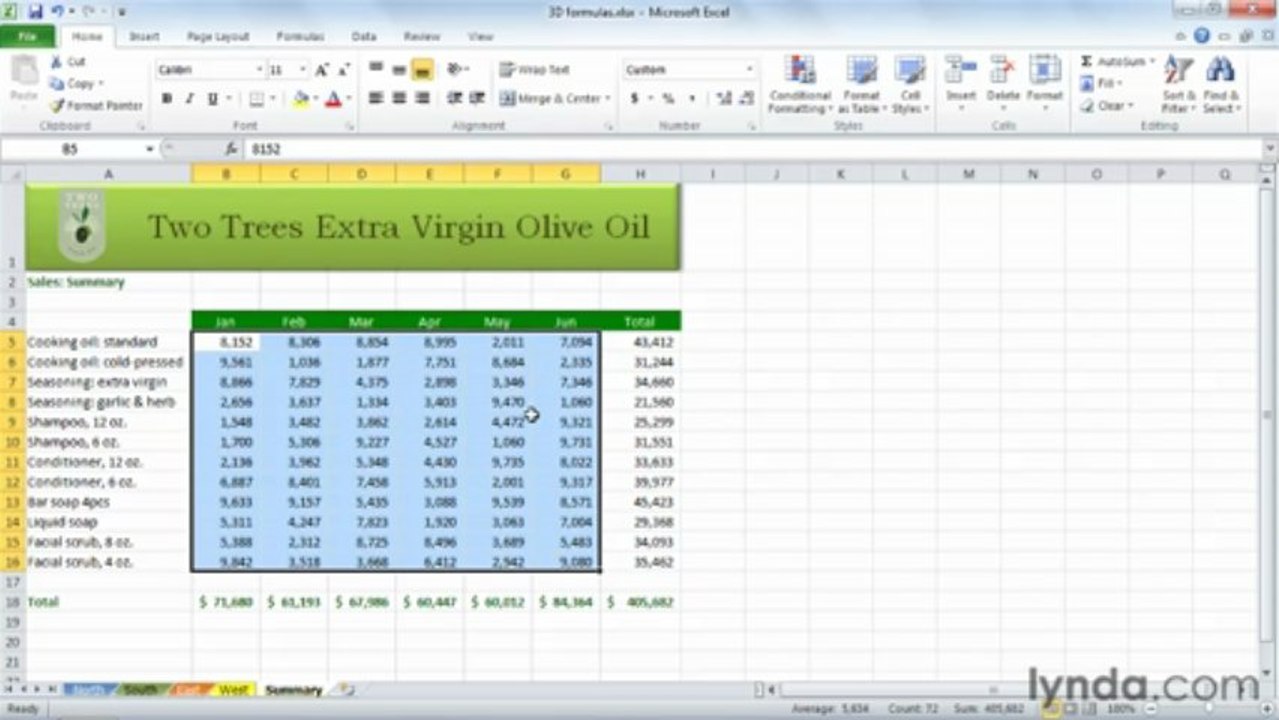Image resolution: width=1279 pixels, height=720 pixels.
Task: Open the Name Box dropdown arrow
Action: pyautogui.click(x=150, y=149)
